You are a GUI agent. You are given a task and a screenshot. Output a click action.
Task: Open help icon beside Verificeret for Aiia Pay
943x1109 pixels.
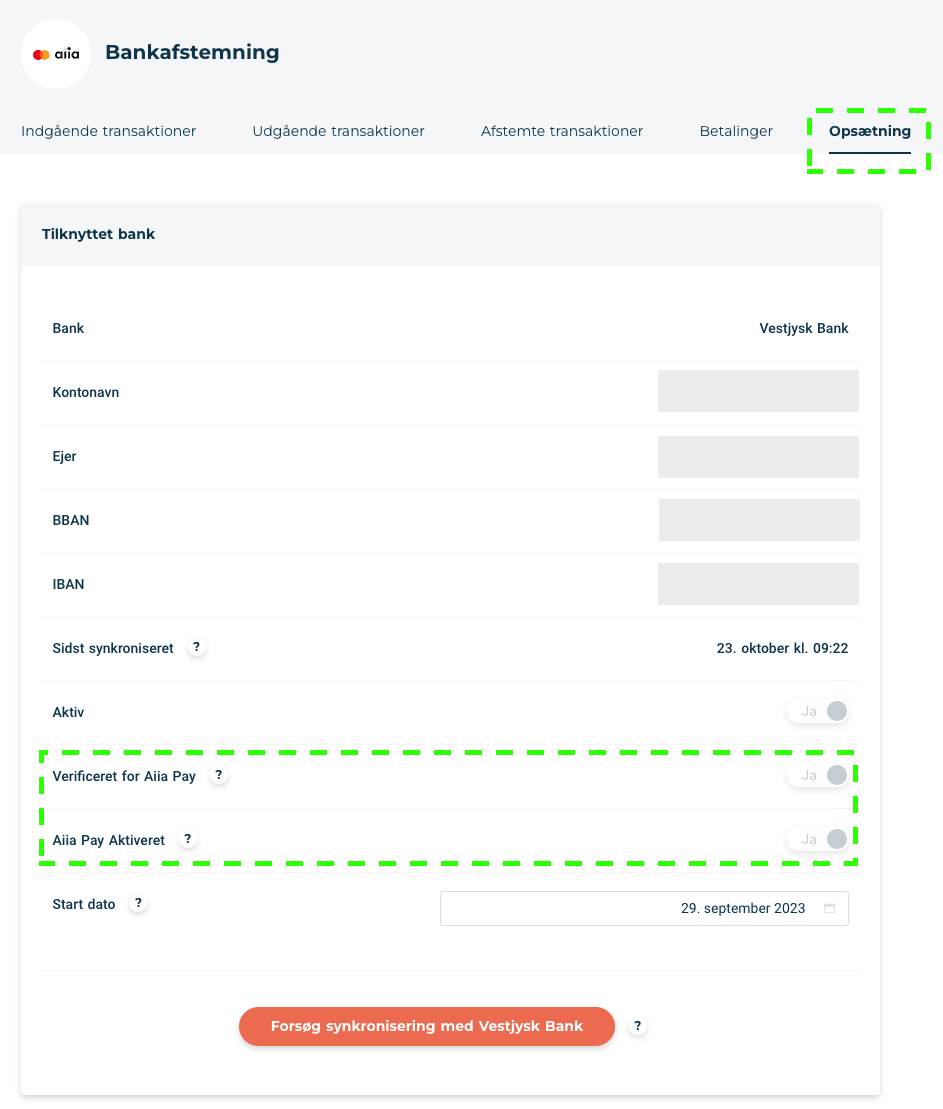coord(219,775)
